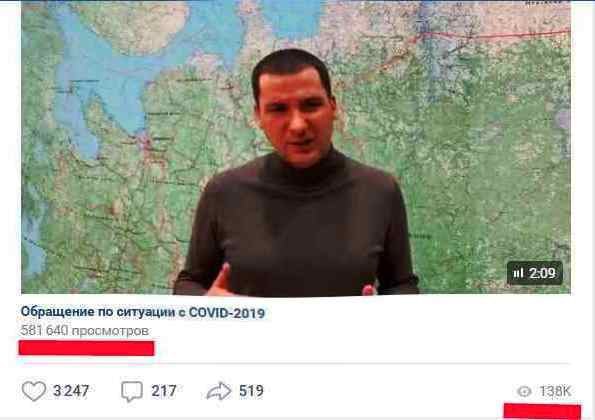The width and height of the screenshot is (595, 420).
Task: Click the 138K post views number
Action: (555, 391)
